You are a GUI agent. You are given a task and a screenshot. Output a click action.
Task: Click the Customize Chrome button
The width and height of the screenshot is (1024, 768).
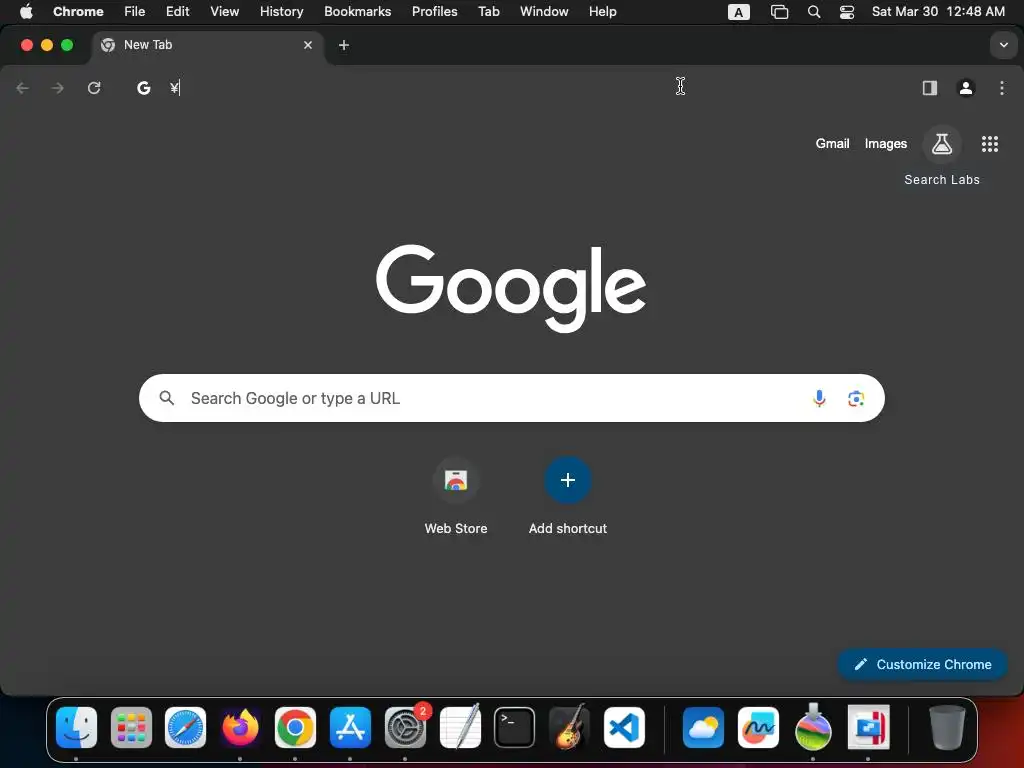coord(922,664)
